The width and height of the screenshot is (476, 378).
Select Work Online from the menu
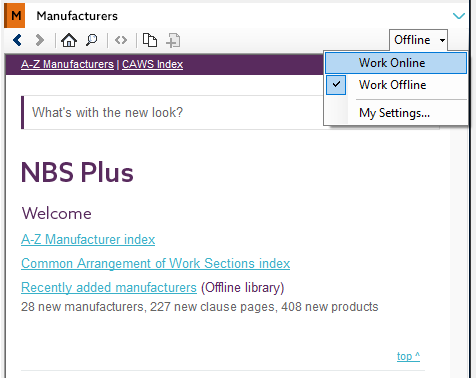click(396, 63)
